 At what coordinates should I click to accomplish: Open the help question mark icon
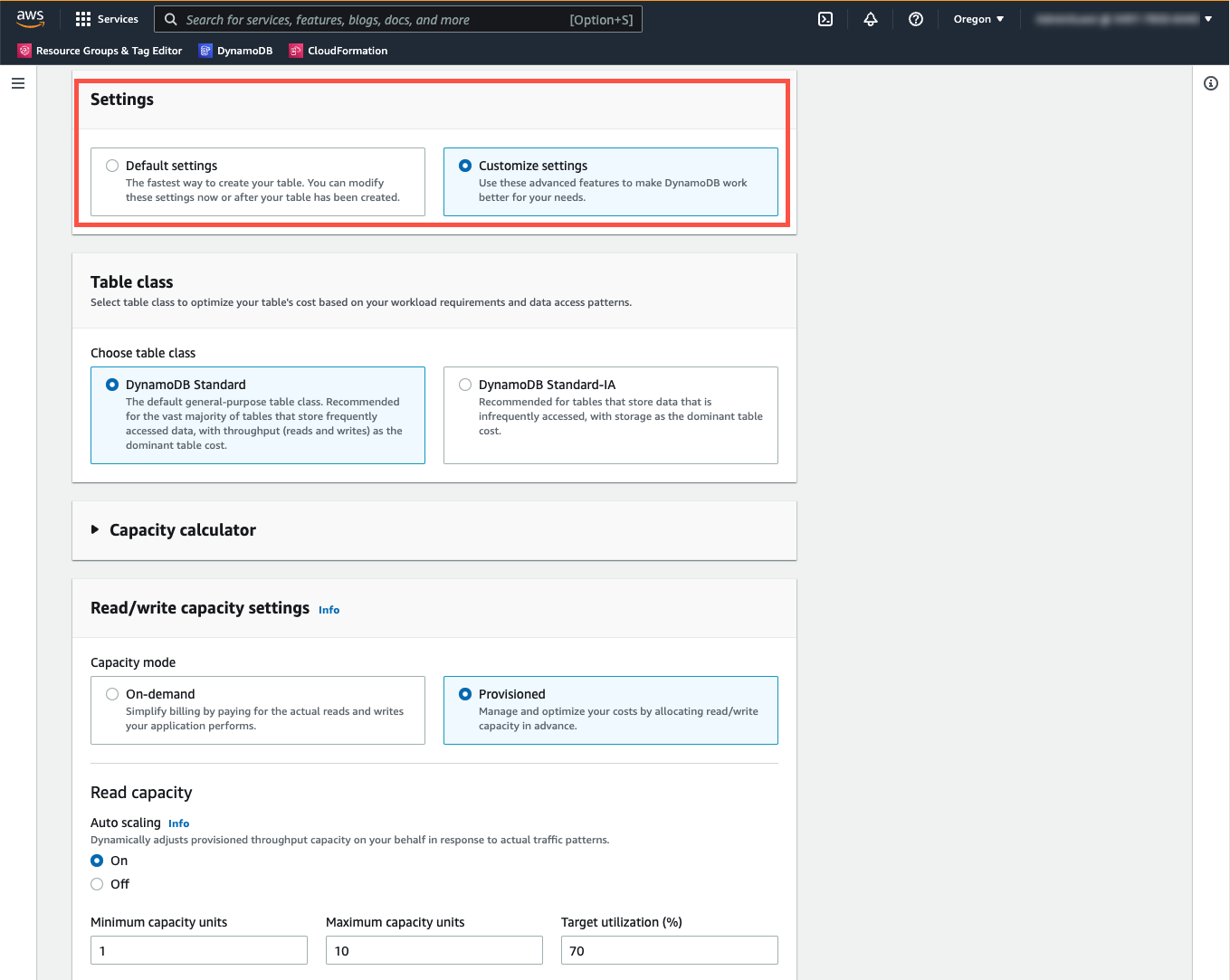coord(916,19)
